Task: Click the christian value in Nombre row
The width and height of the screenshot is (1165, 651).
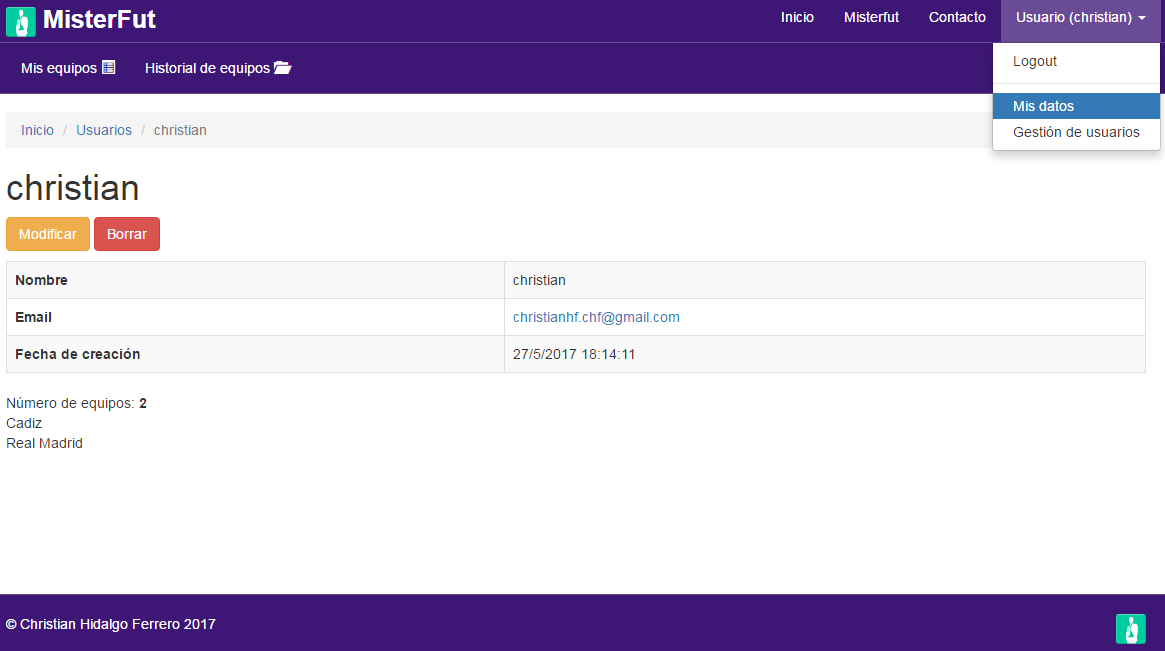Action: pos(539,280)
